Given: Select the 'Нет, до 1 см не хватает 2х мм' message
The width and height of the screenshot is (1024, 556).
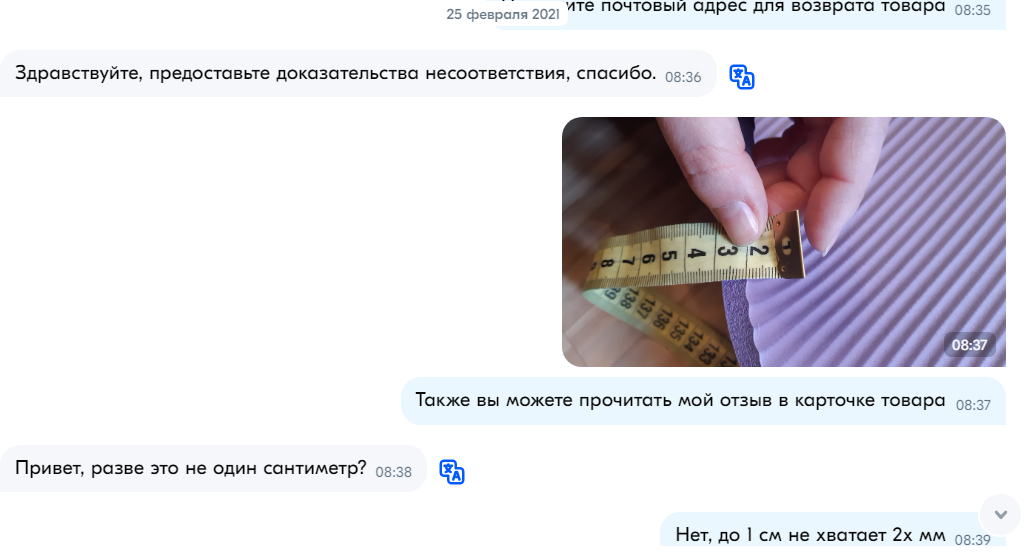Looking at the screenshot, I should click(833, 532).
